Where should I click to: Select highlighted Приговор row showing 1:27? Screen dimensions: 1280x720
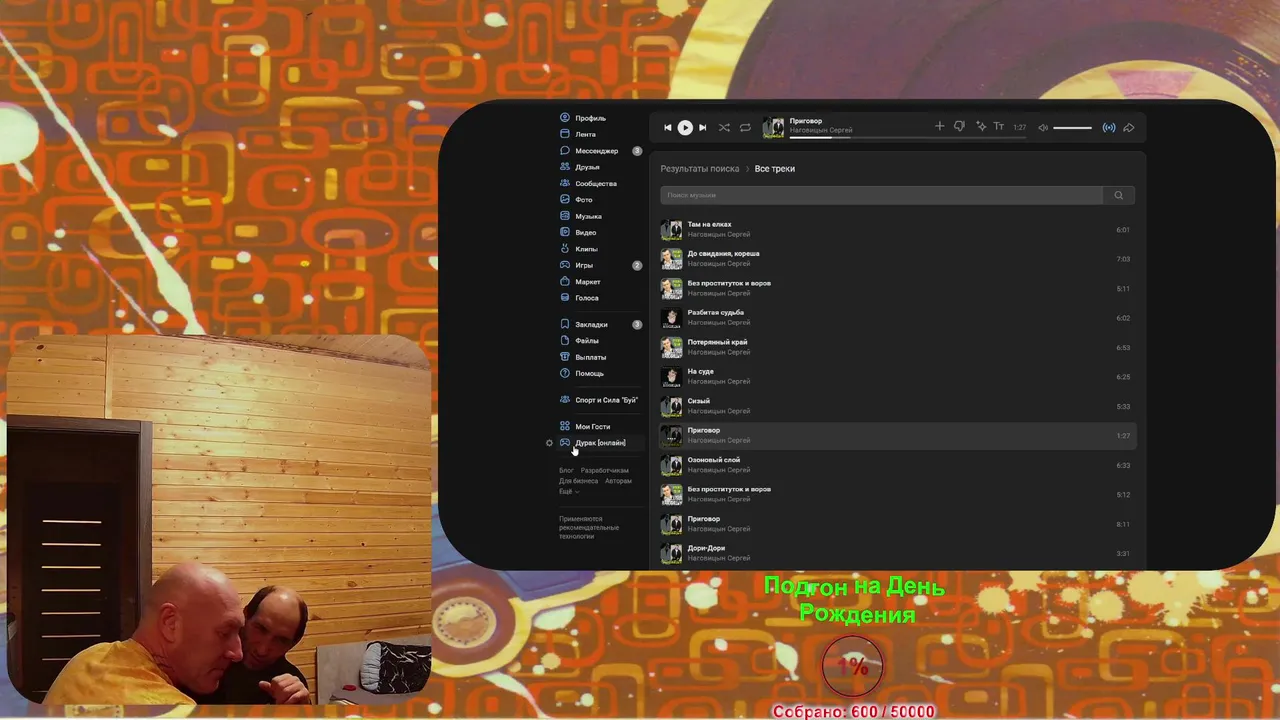point(897,436)
